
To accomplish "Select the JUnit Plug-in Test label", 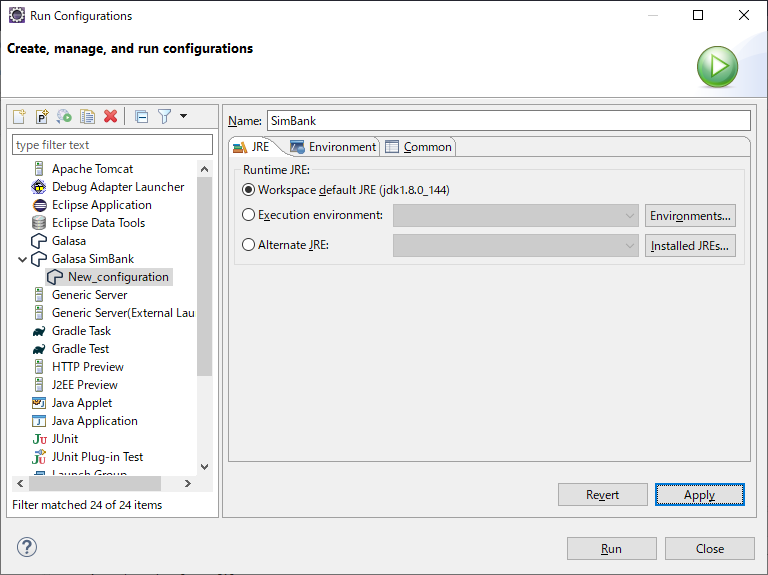I will (97, 457).
